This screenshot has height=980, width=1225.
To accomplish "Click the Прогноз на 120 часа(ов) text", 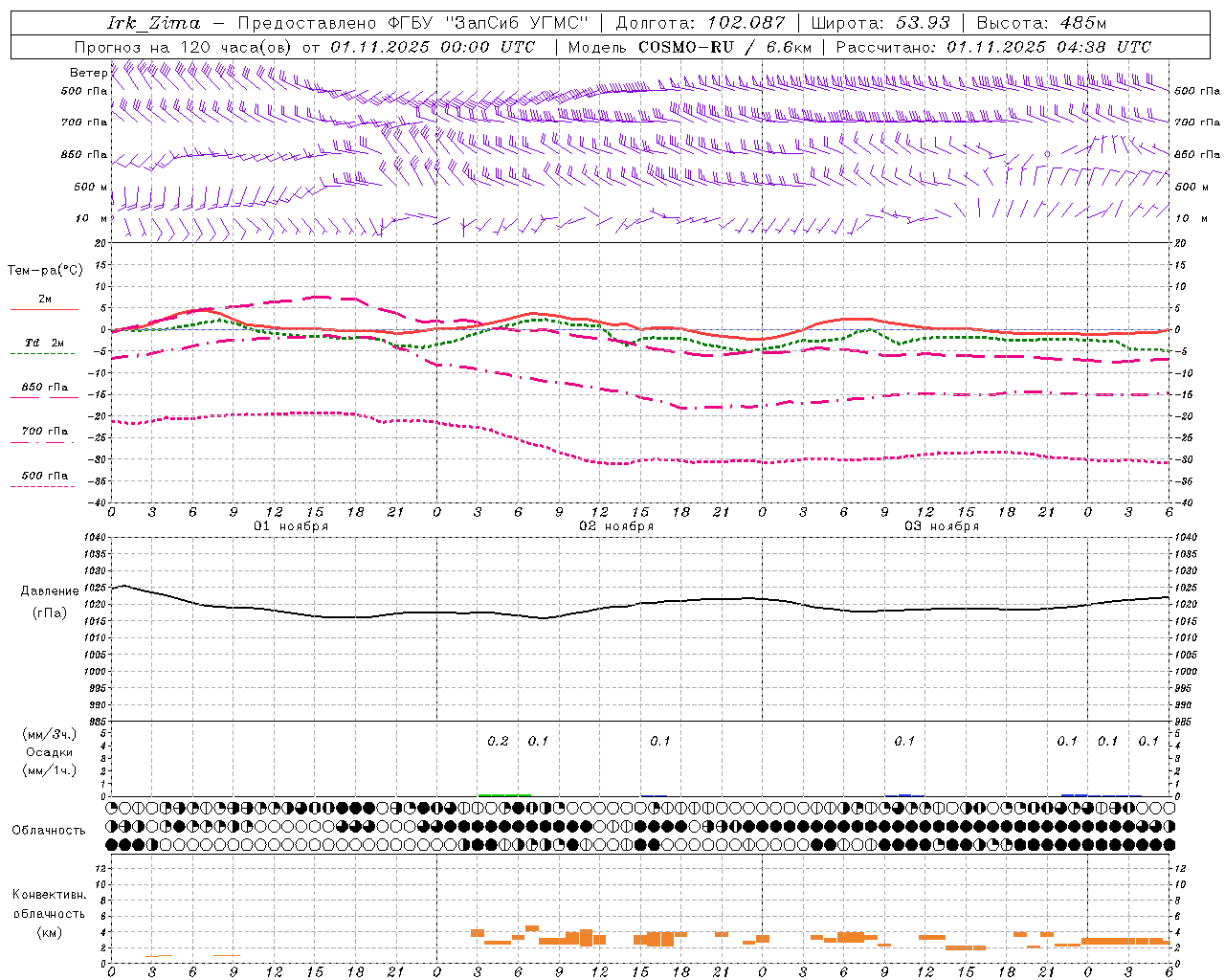I will pyautogui.click(x=184, y=47).
